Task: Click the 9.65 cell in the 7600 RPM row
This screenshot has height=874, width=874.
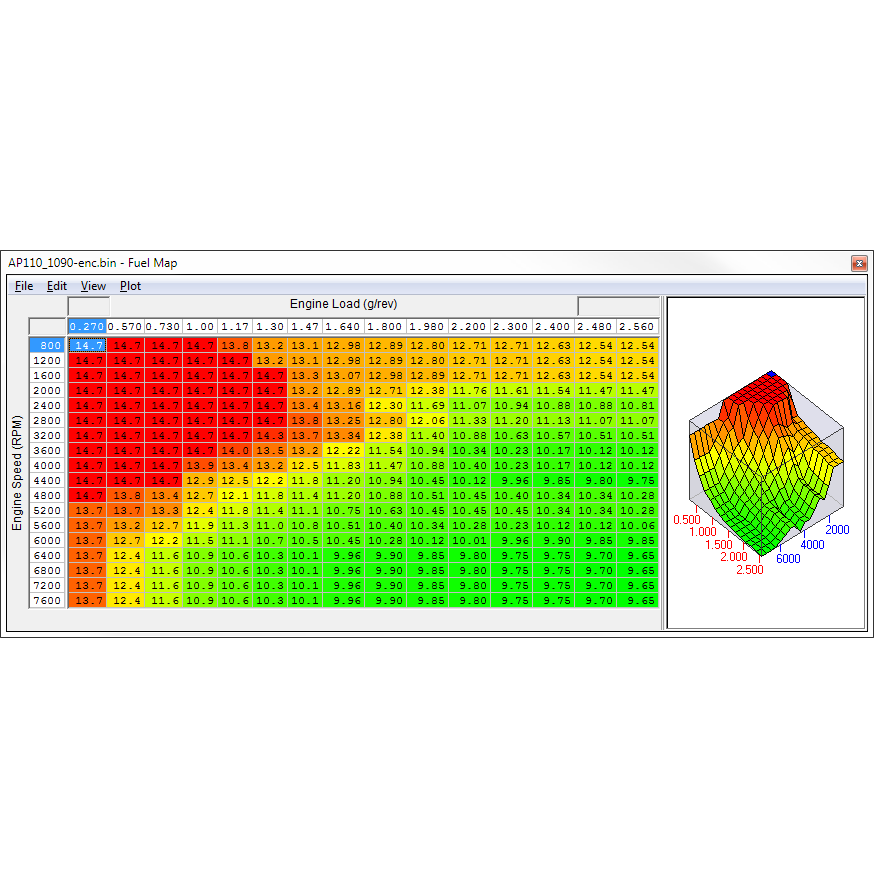Action: [638, 600]
